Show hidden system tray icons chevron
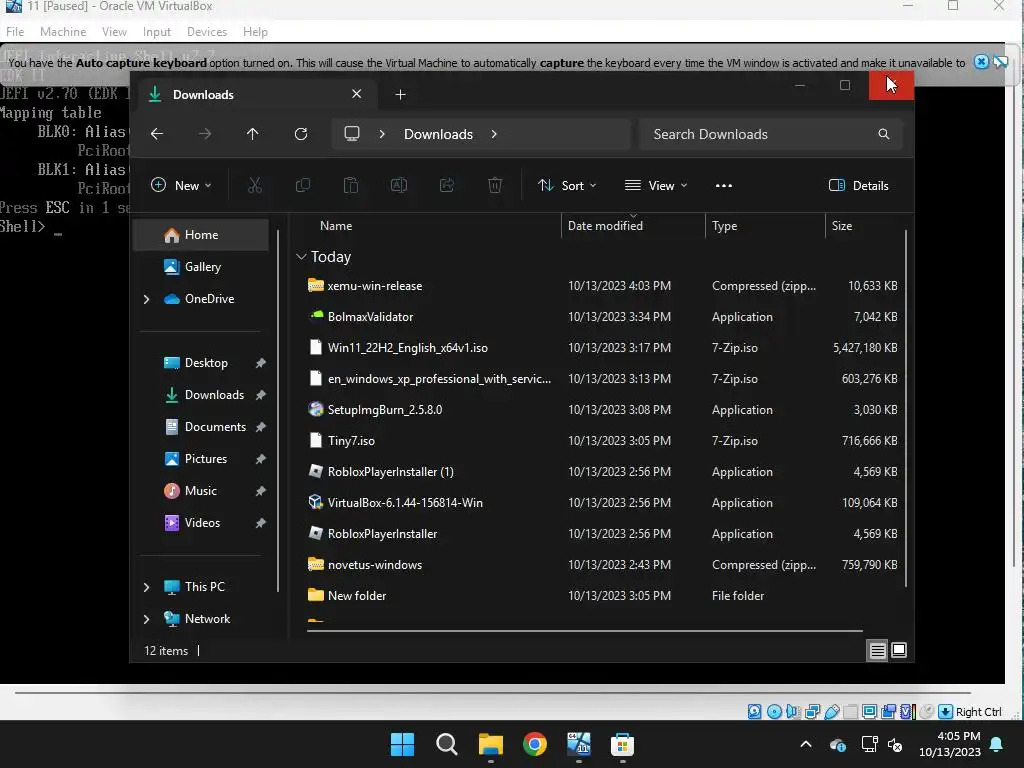 pos(806,744)
